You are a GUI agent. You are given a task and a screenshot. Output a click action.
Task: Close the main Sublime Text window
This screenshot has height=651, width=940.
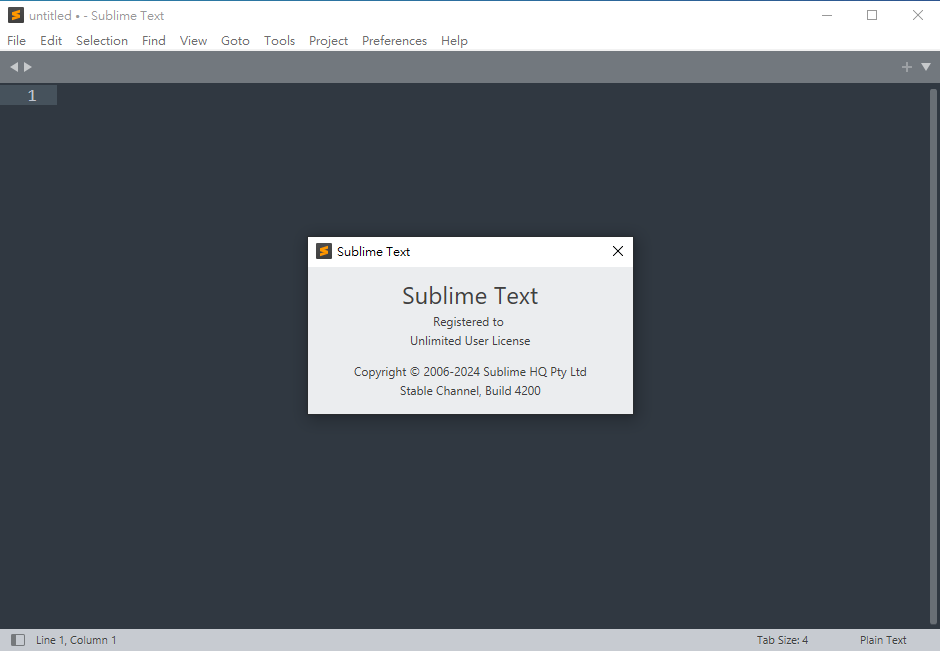coord(918,15)
